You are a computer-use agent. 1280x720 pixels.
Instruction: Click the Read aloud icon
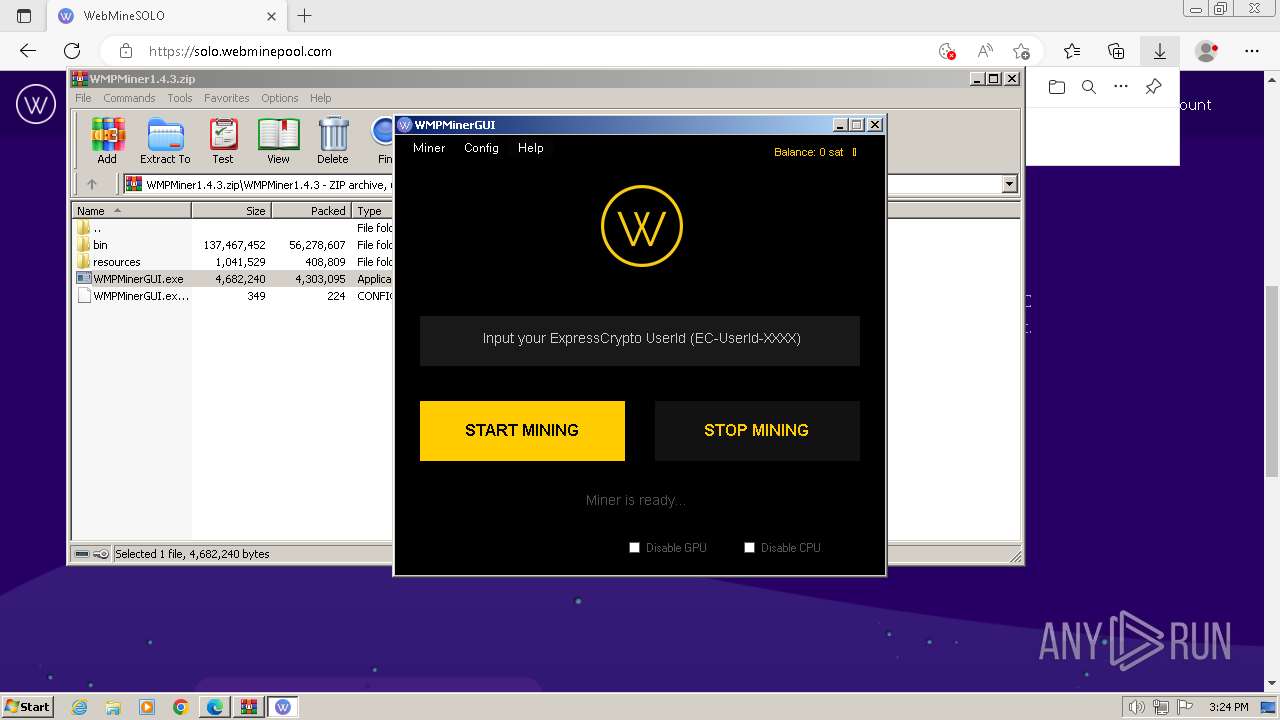pyautogui.click(x=985, y=51)
